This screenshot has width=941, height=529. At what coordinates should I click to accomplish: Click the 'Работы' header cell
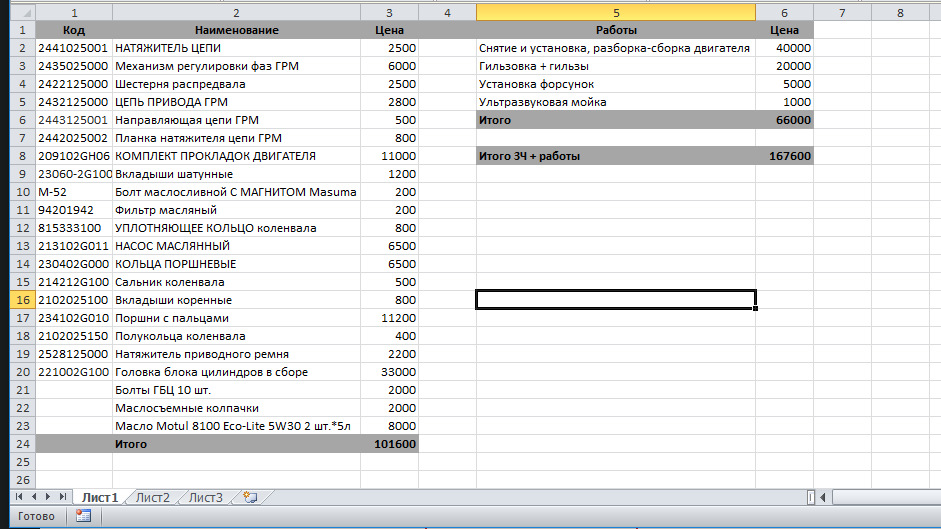[616, 30]
